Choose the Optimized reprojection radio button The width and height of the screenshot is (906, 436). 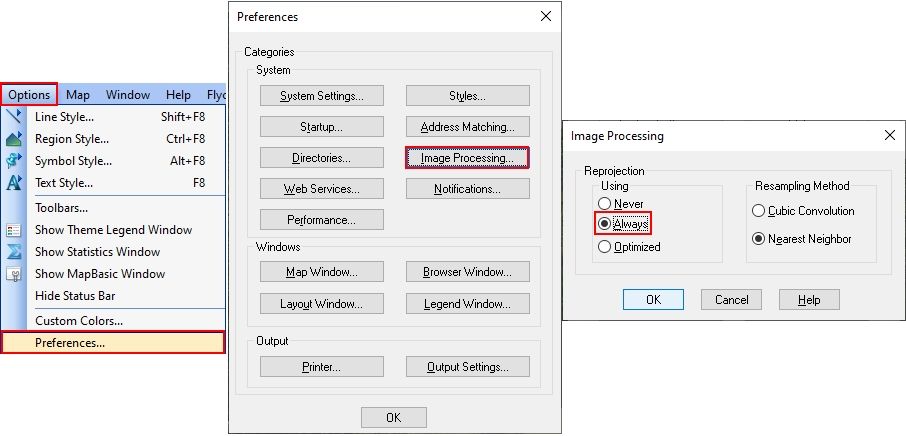pos(605,247)
